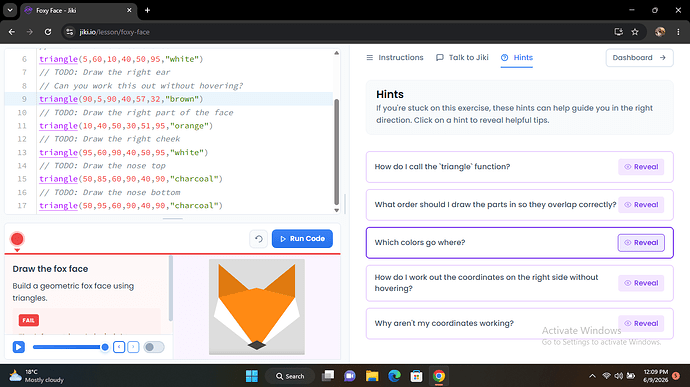The image size is (690, 387).
Task: Step to next frame arrow
Action: [133, 347]
